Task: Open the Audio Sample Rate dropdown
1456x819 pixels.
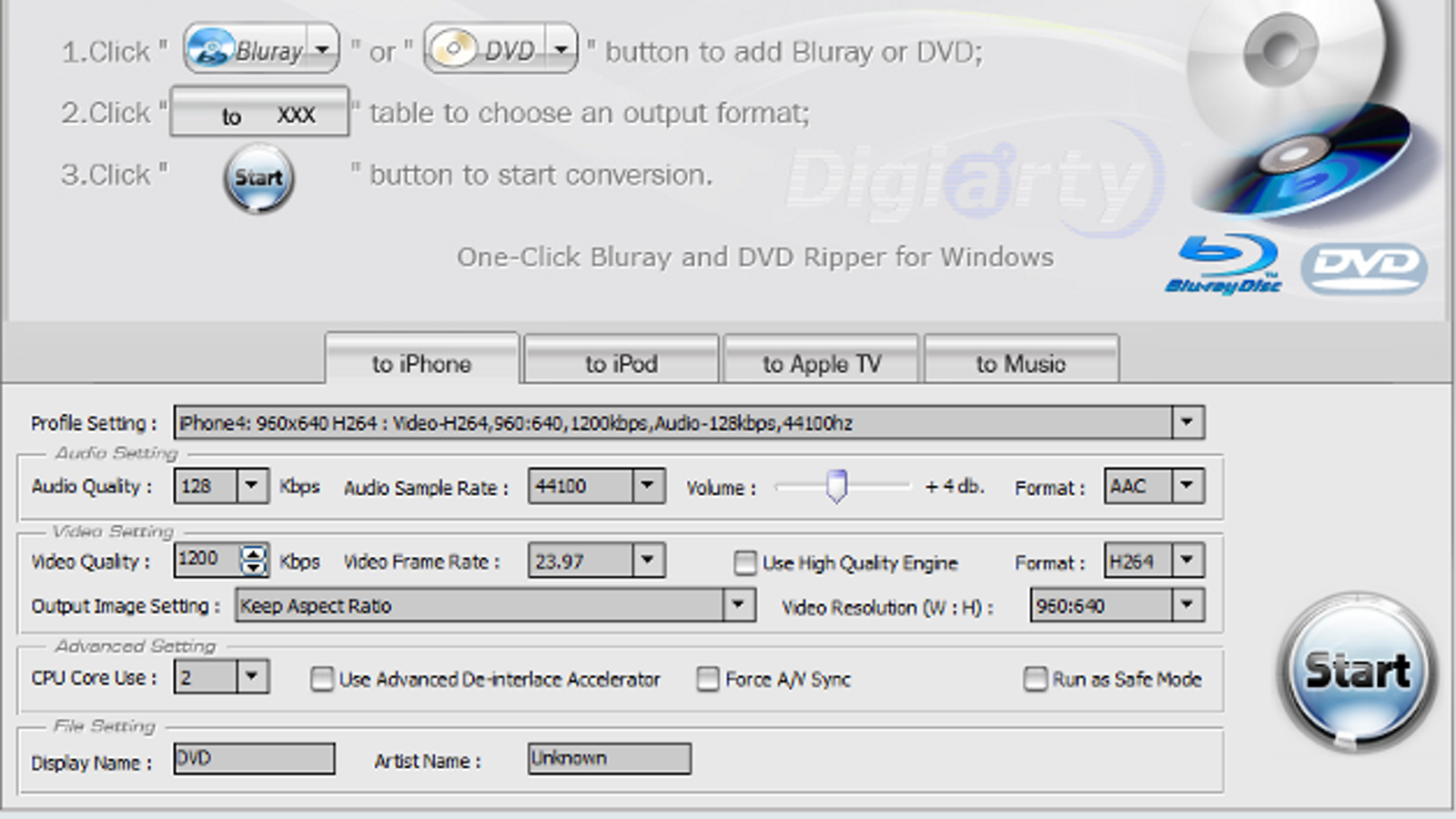Action: (647, 485)
